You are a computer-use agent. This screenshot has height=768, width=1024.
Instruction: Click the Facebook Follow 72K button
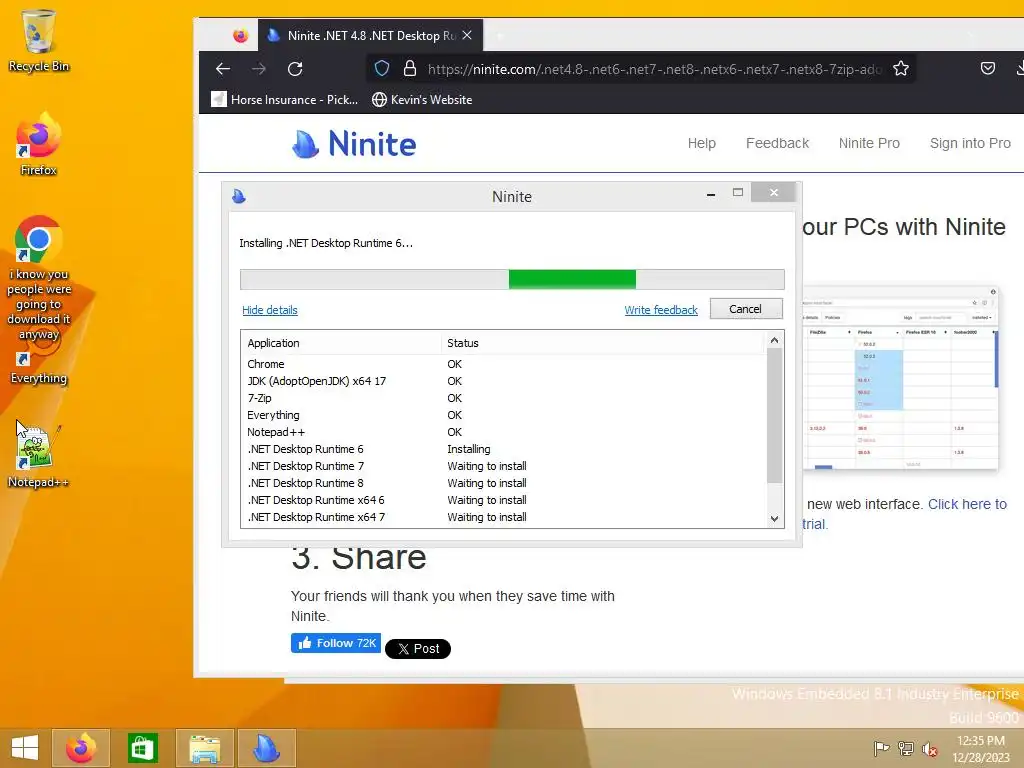(336, 643)
